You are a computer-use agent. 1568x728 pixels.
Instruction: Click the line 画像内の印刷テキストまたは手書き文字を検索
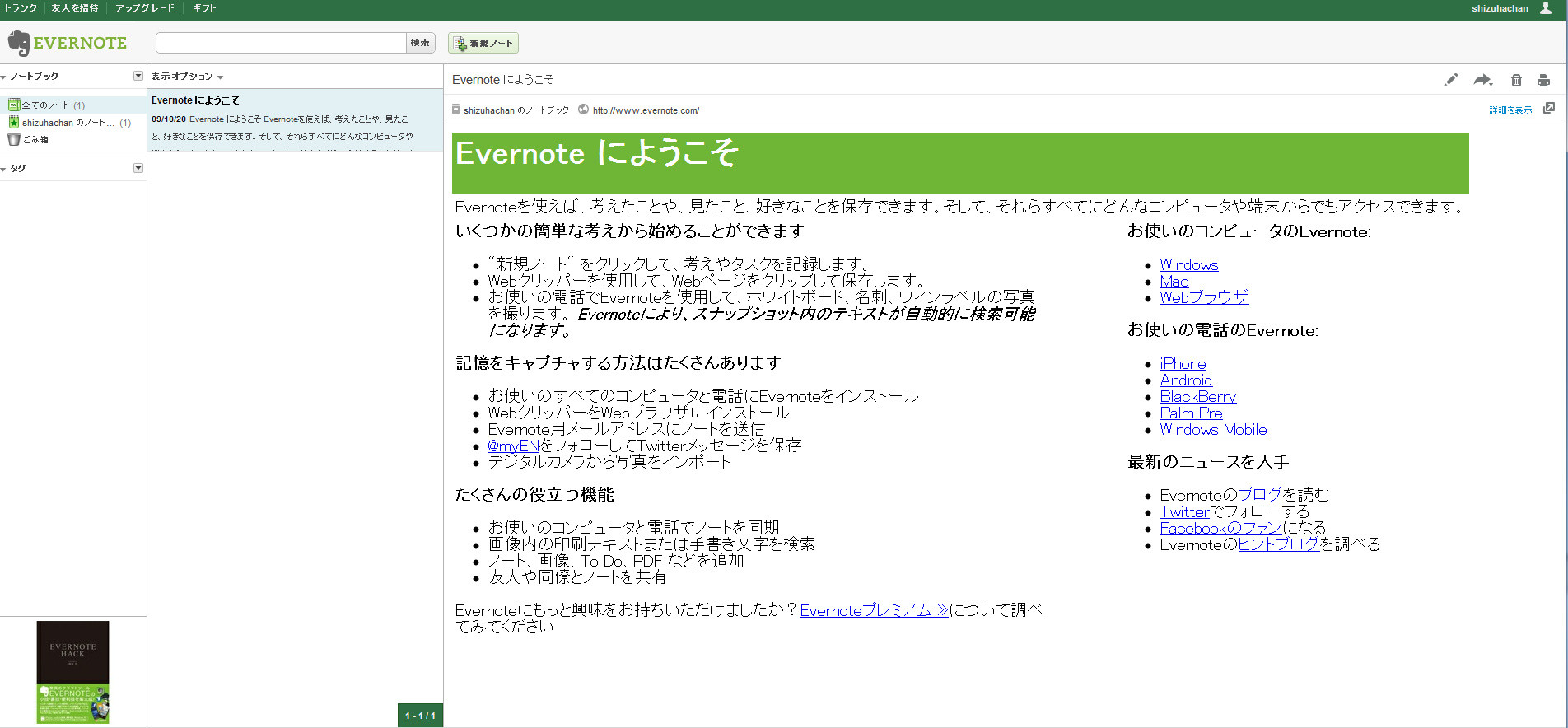coord(651,545)
